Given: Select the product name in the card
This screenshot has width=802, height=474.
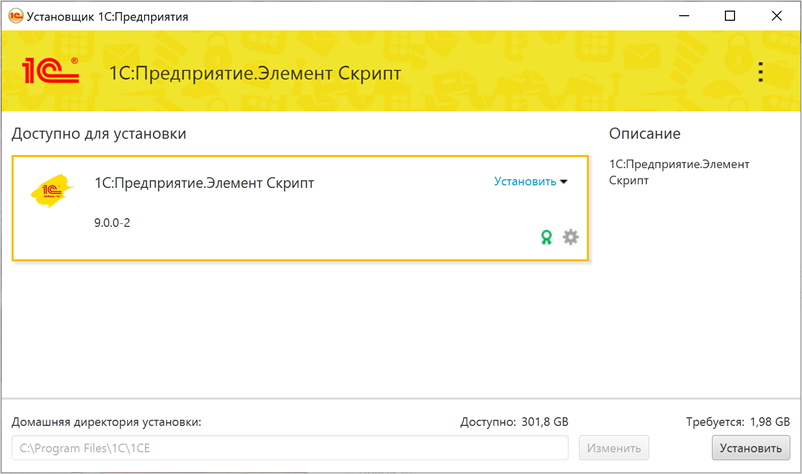Looking at the screenshot, I should (x=204, y=183).
